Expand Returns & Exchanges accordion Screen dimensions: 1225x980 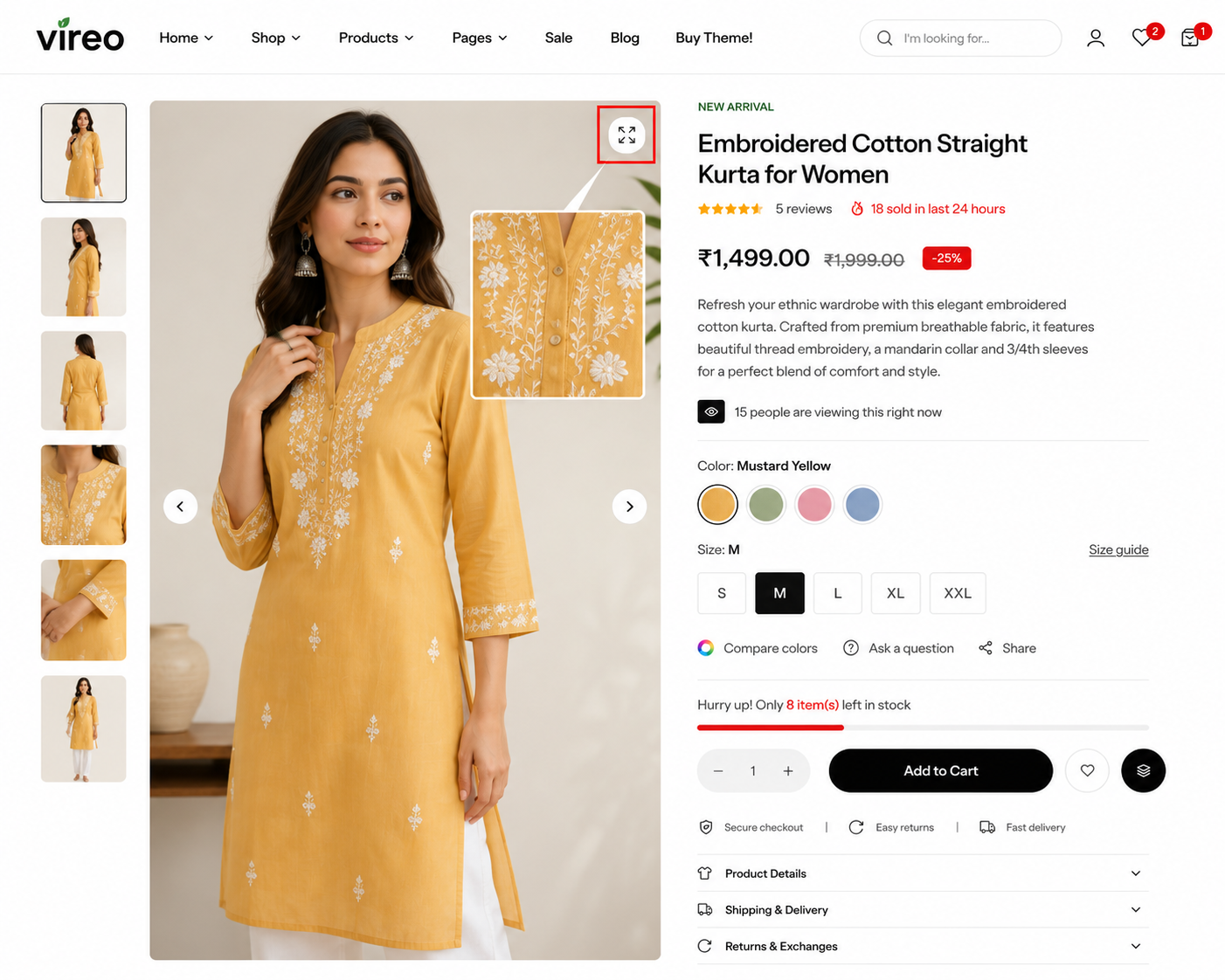click(x=923, y=946)
